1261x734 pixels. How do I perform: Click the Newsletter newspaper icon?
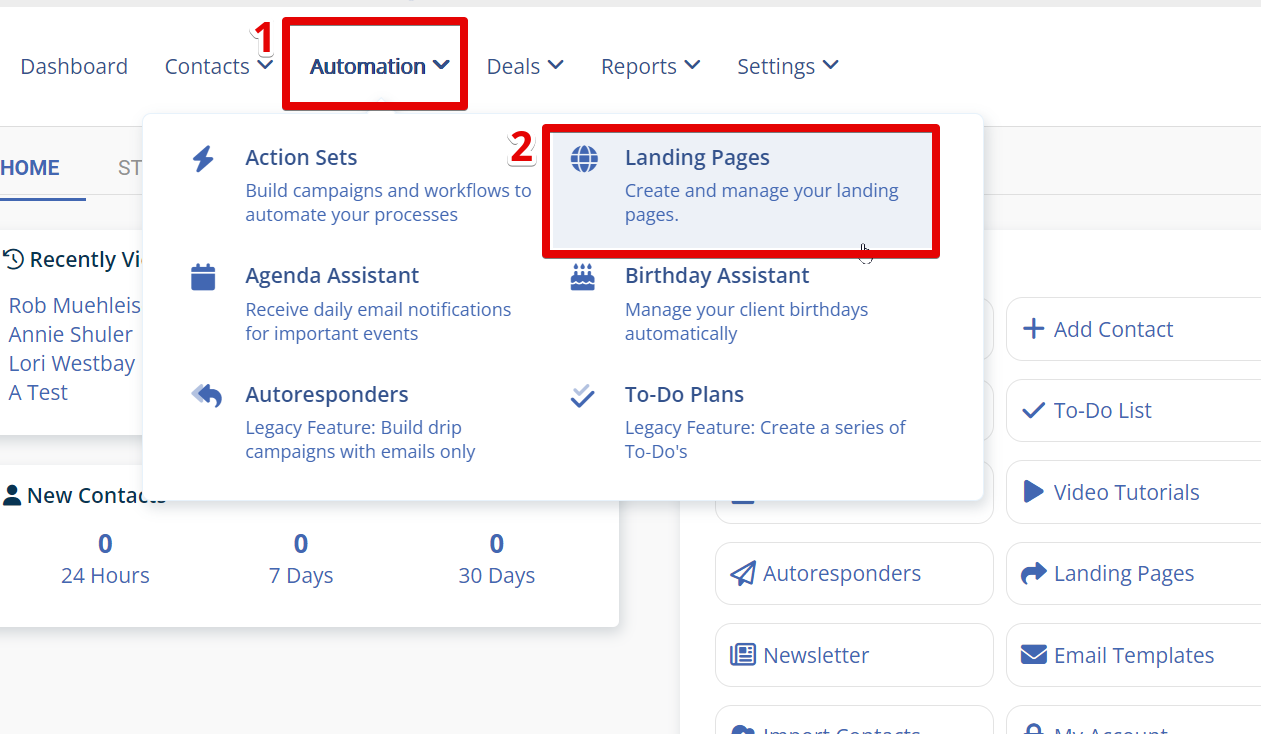coord(742,655)
